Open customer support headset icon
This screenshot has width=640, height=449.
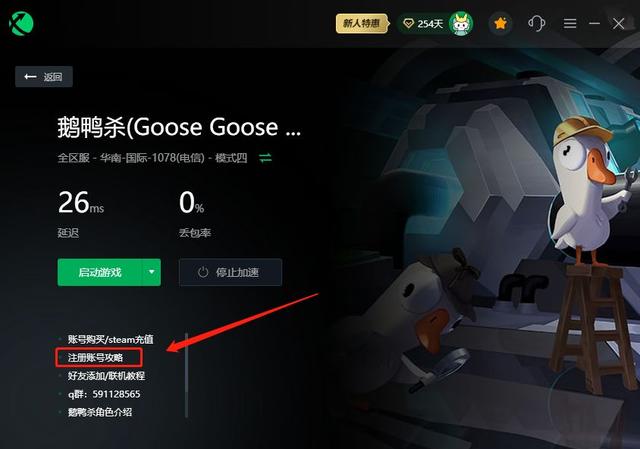(536, 23)
